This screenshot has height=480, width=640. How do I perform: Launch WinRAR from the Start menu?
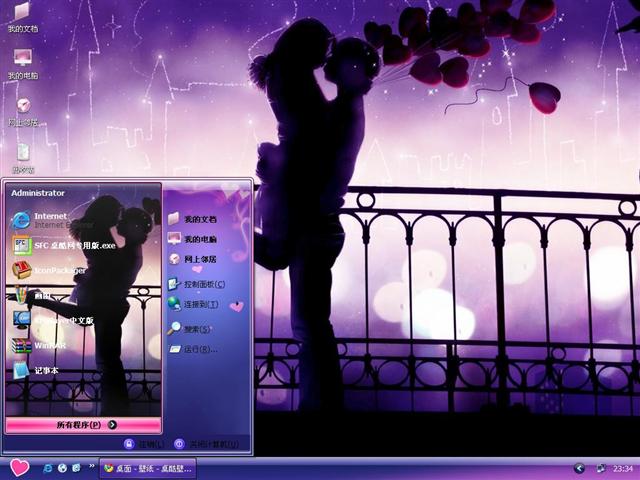tap(39, 345)
